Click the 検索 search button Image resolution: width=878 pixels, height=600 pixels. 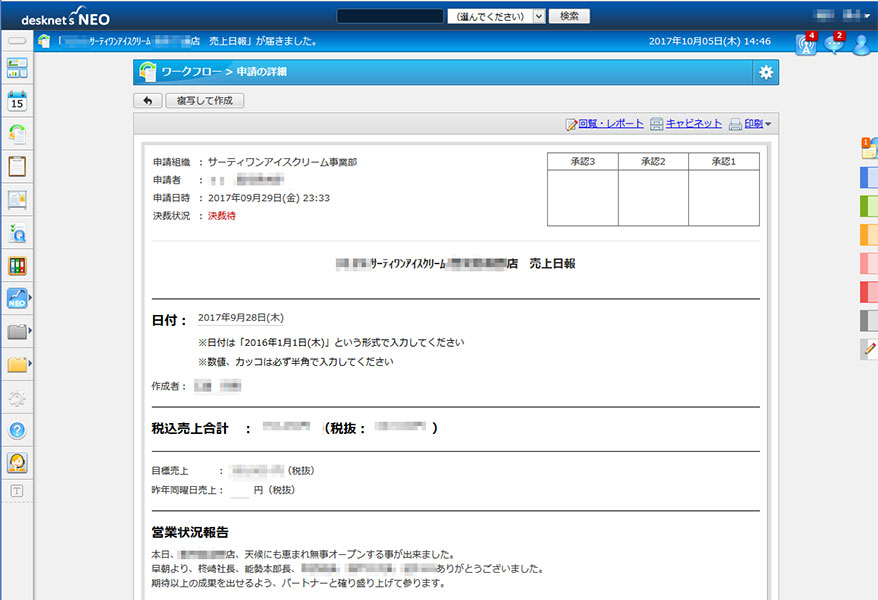[569, 16]
